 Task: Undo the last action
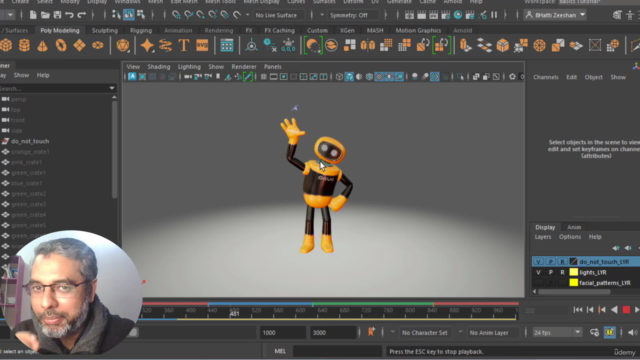click(69, 15)
